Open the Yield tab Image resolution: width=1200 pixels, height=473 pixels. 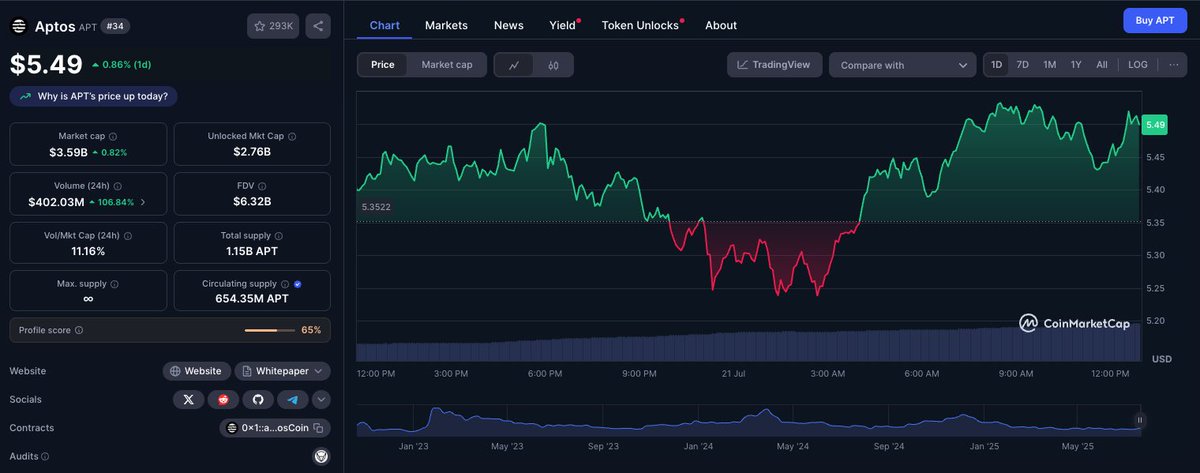click(563, 25)
